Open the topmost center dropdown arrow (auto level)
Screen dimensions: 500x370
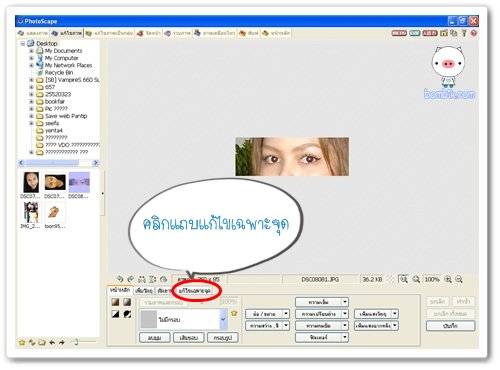click(x=345, y=302)
